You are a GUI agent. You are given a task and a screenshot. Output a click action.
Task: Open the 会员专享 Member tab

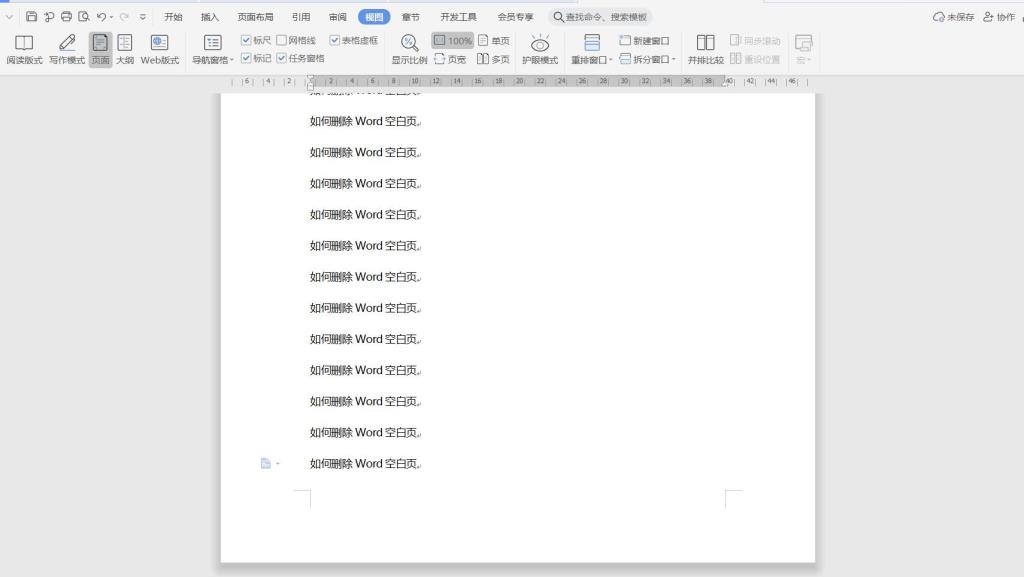[x=515, y=17]
